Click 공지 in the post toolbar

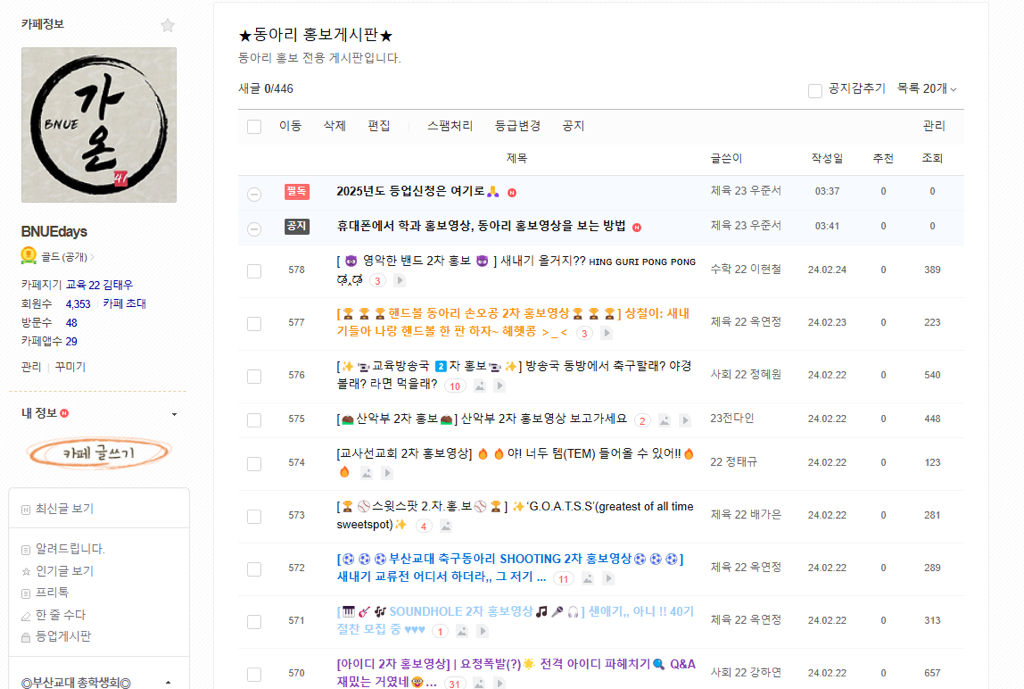573,126
